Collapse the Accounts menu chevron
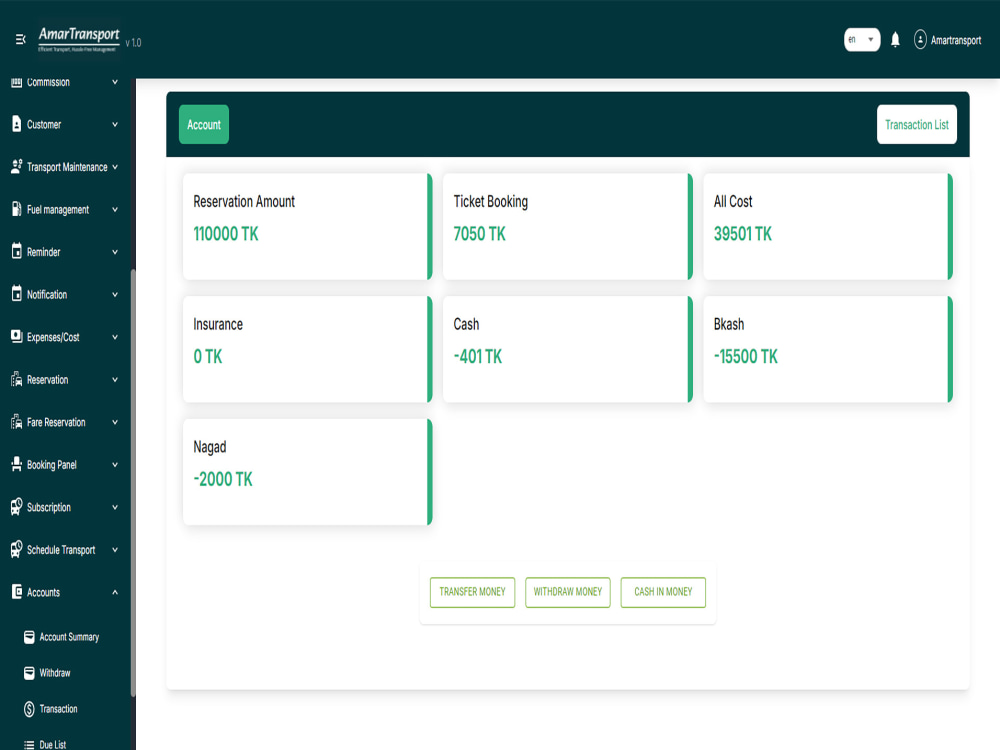 (x=115, y=592)
